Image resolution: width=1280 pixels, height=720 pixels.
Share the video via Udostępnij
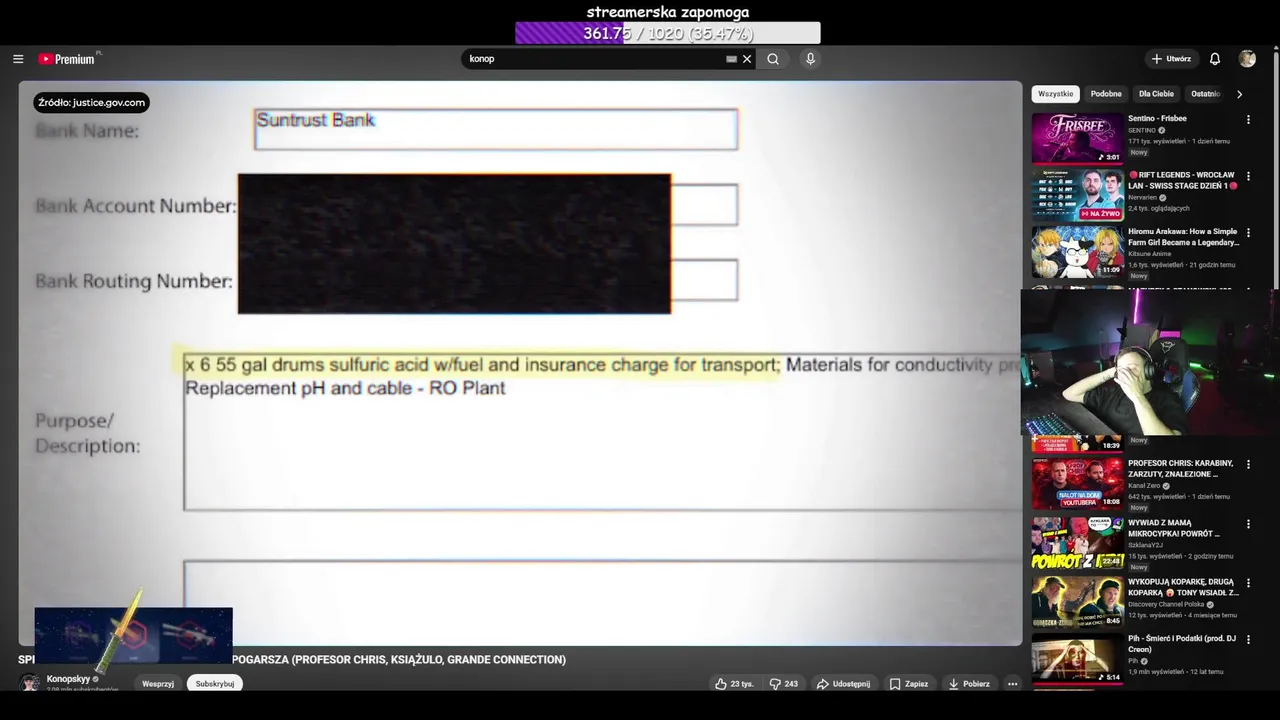[843, 684]
